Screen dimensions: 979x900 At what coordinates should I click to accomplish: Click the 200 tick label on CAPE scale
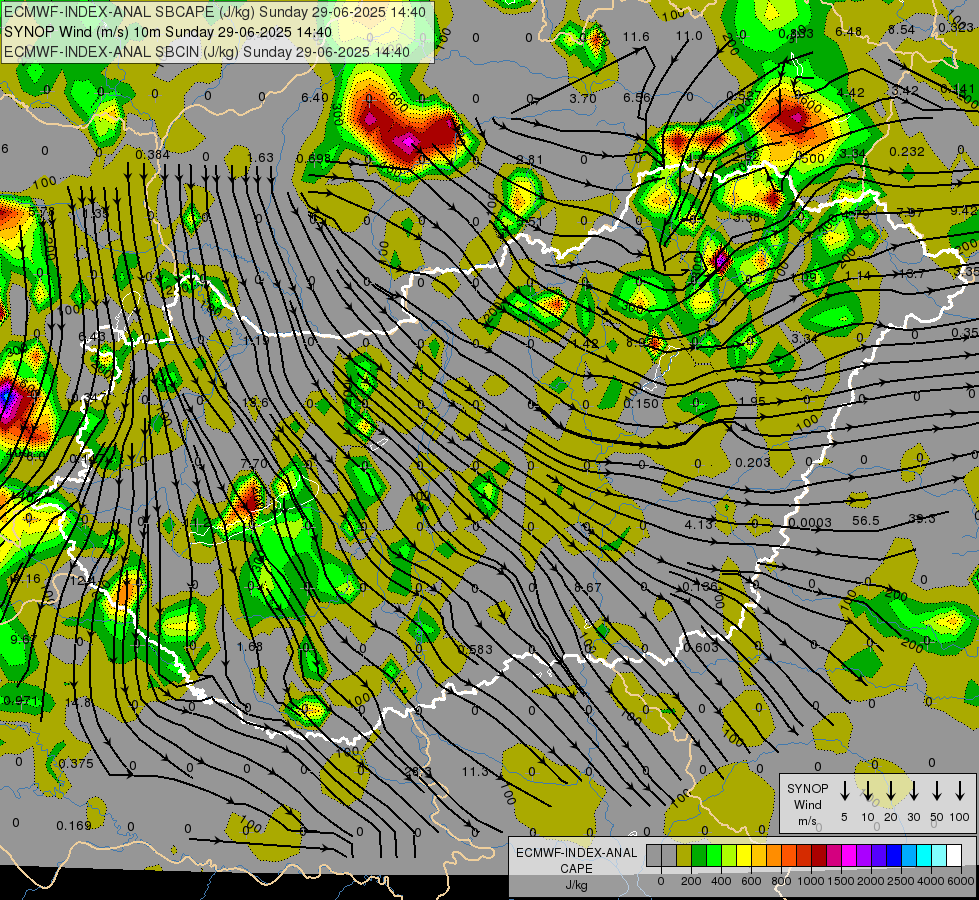pos(691,881)
